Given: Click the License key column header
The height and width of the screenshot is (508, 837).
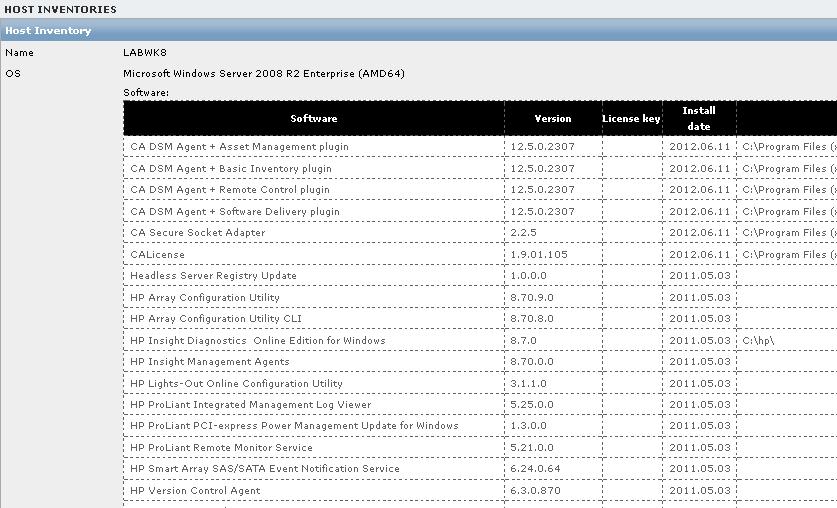Looking at the screenshot, I should 631,118.
